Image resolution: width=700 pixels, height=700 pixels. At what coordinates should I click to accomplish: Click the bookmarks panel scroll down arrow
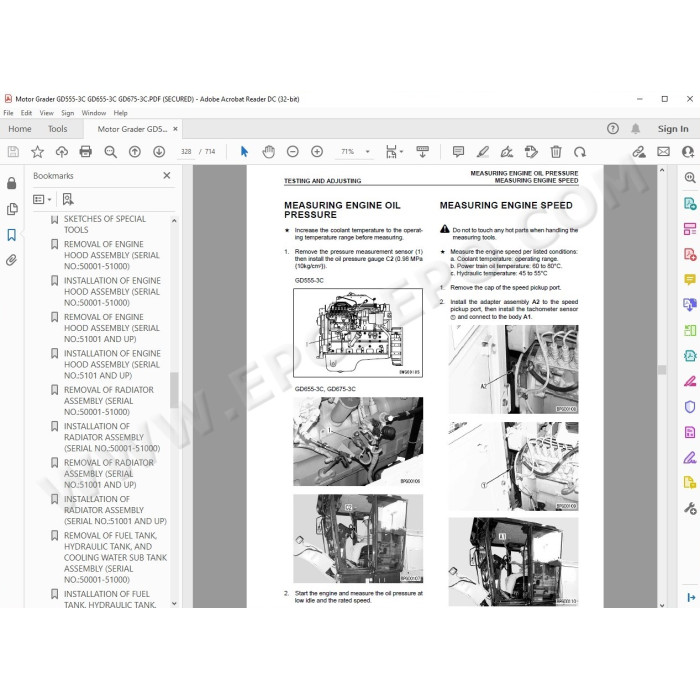tap(174, 604)
